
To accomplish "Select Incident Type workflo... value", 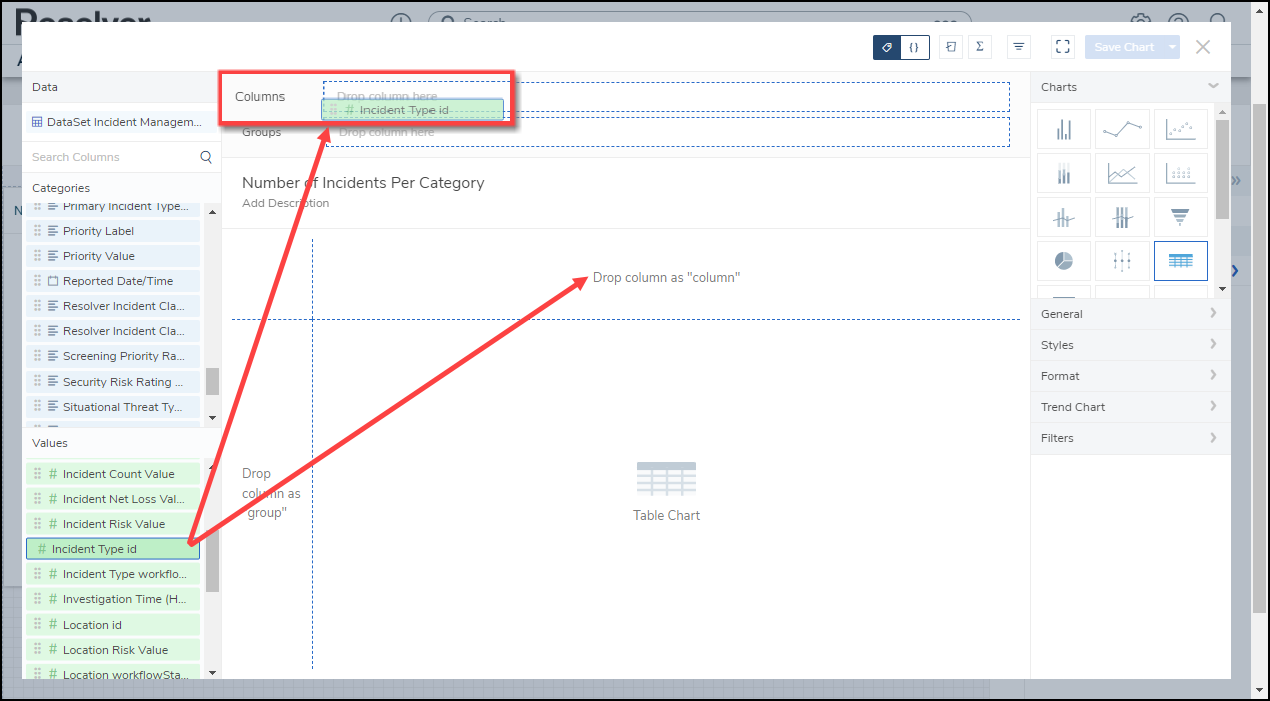I will [x=113, y=574].
